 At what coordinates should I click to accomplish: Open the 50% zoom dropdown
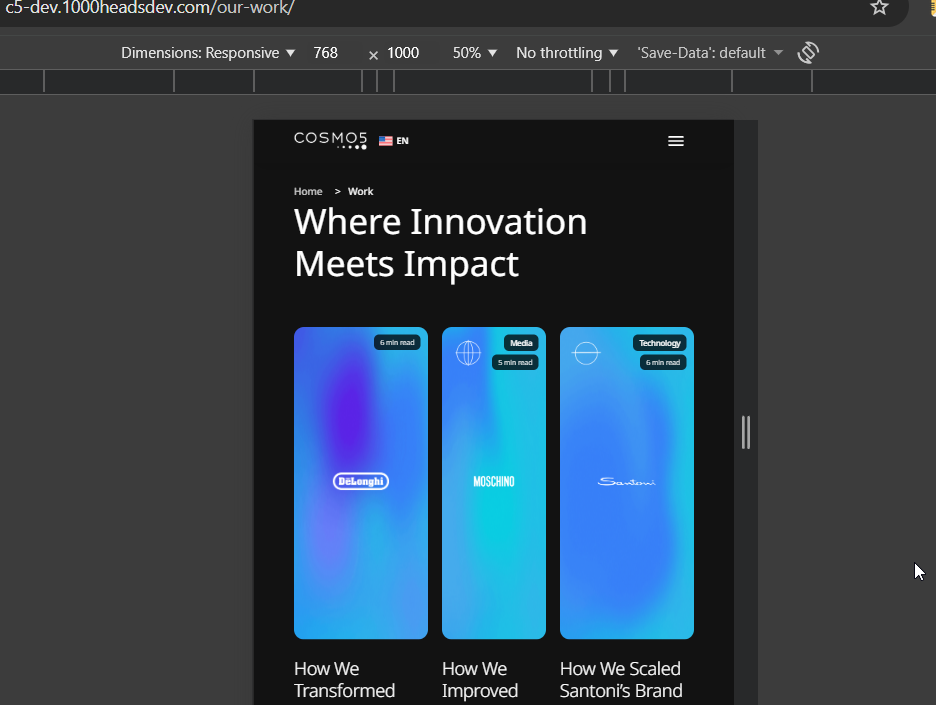[475, 53]
